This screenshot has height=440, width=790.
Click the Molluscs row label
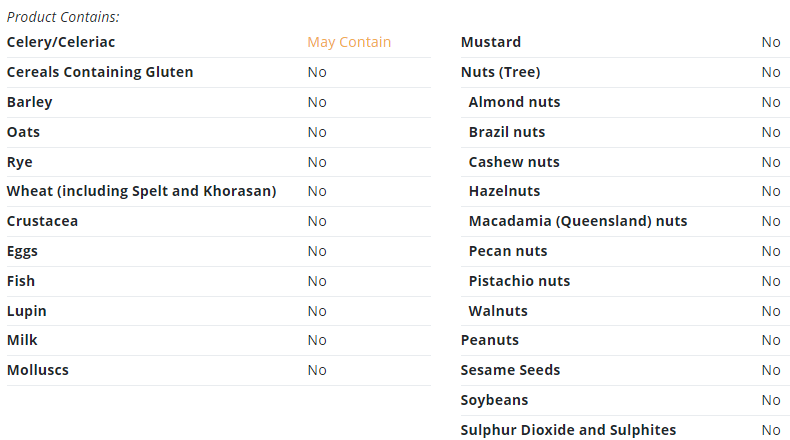pyautogui.click(x=38, y=370)
